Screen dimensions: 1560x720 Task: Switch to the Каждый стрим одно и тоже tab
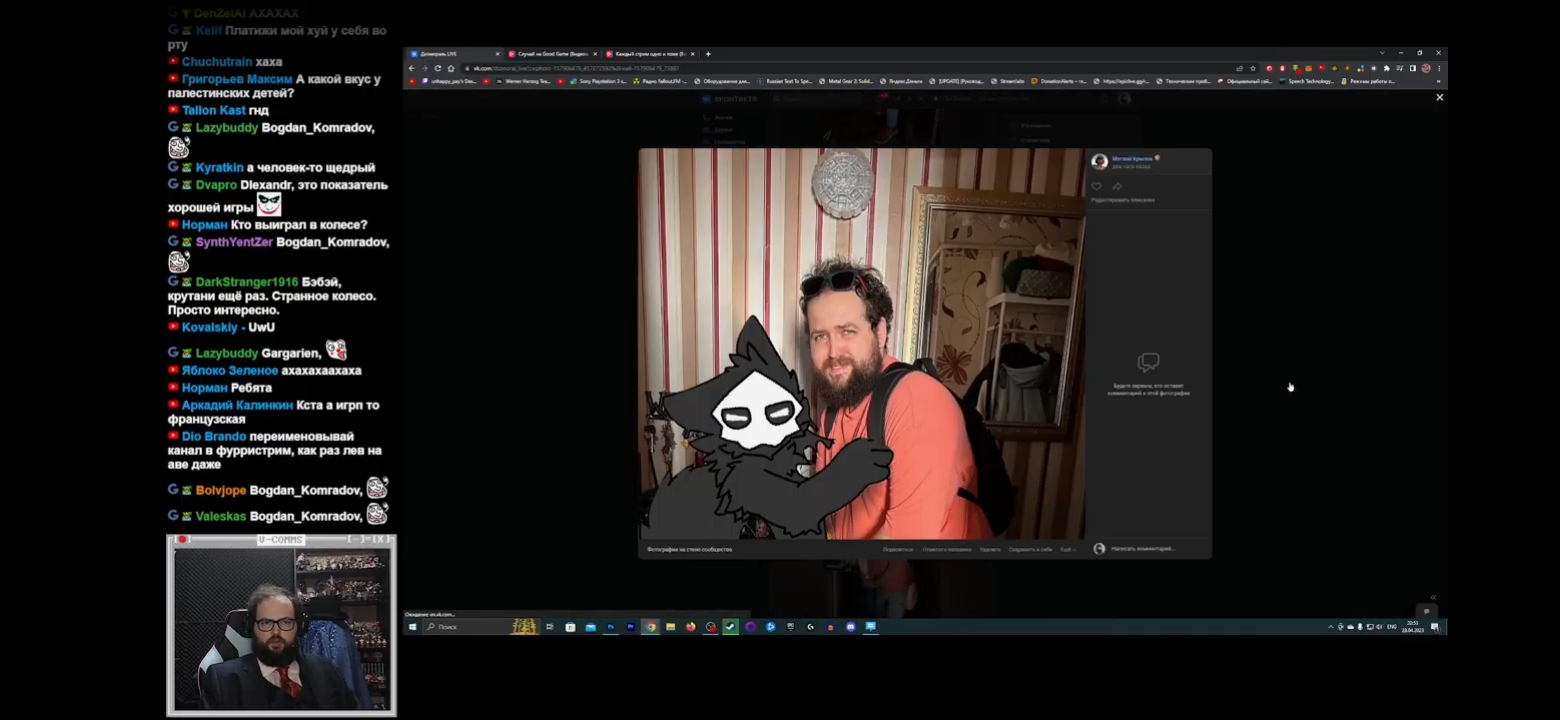tap(650, 54)
